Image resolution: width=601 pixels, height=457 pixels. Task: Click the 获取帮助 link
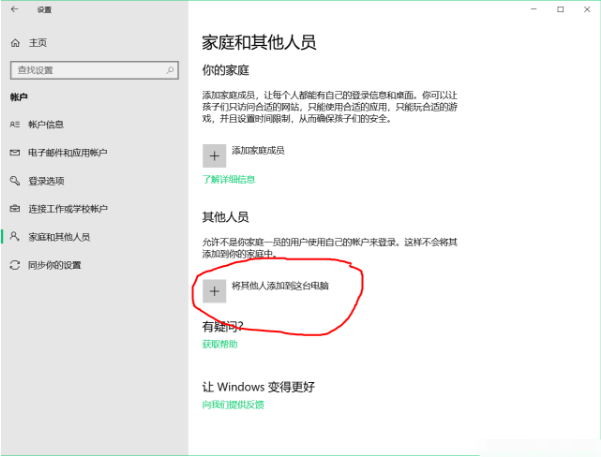[220, 344]
